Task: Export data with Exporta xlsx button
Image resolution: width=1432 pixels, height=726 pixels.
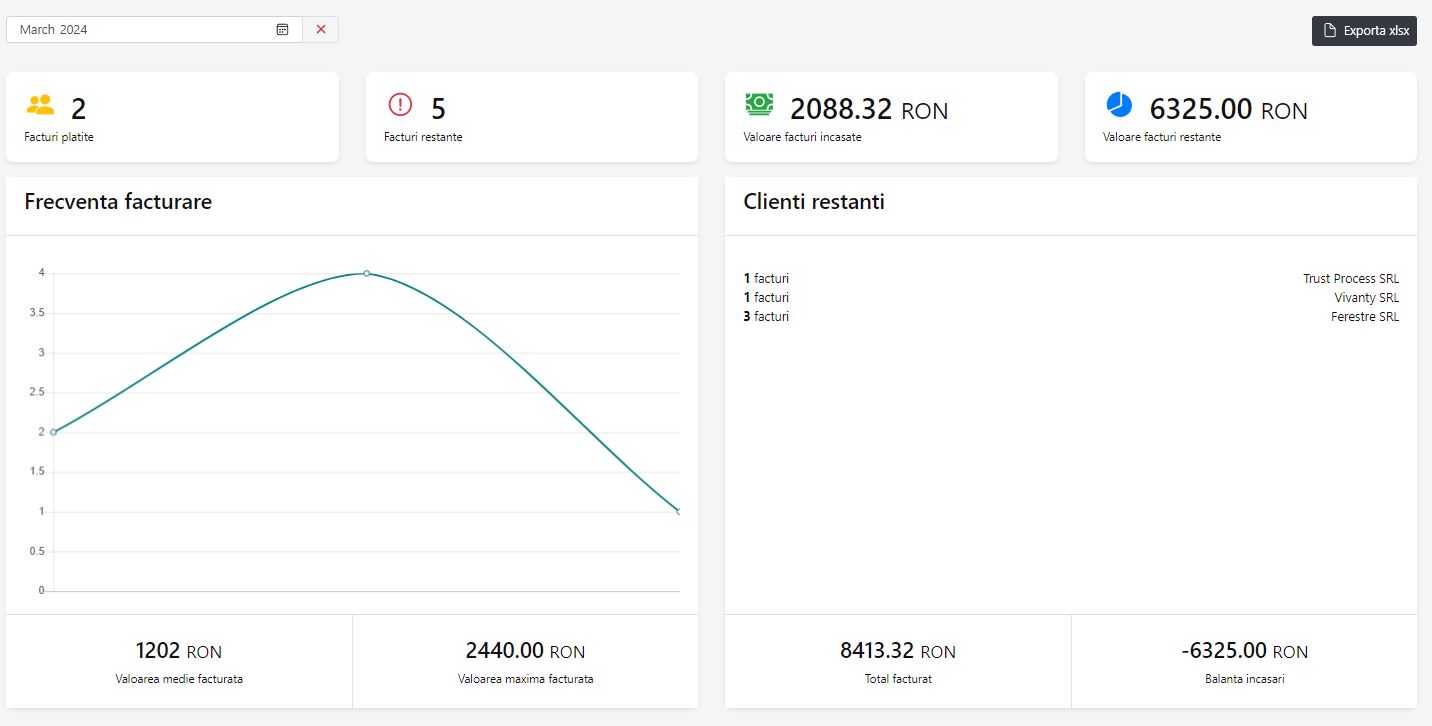Action: tap(1364, 30)
